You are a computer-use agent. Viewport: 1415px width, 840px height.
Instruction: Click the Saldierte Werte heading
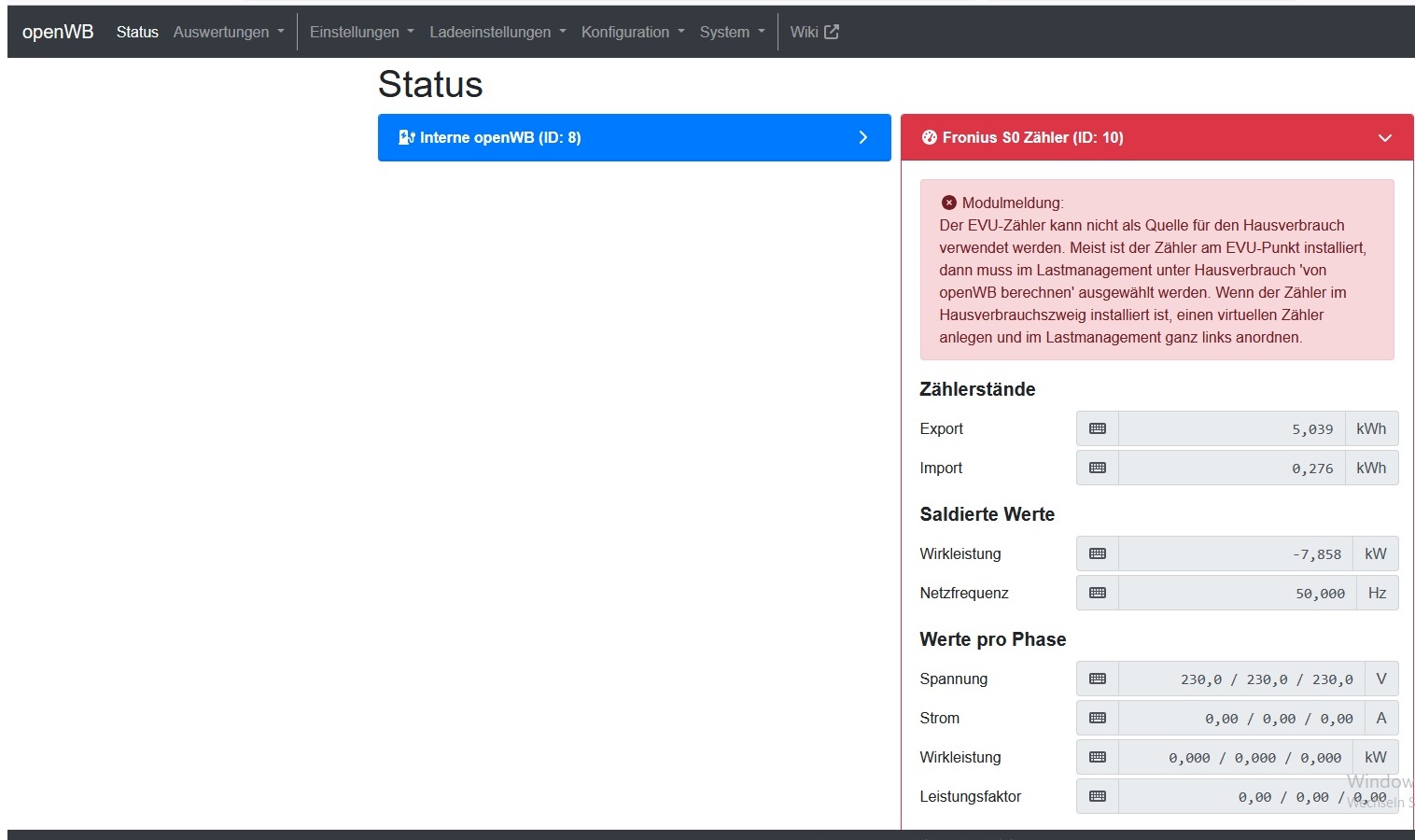(987, 514)
